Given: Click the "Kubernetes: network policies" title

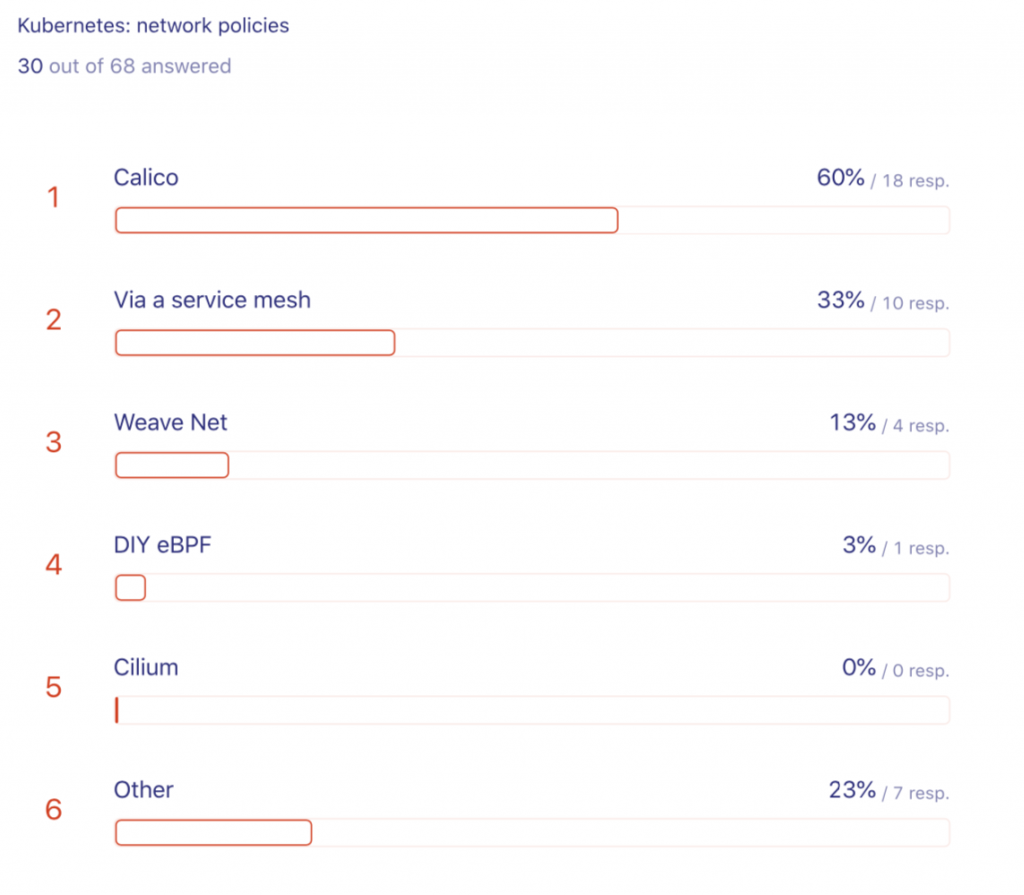Looking at the screenshot, I should 153,26.
